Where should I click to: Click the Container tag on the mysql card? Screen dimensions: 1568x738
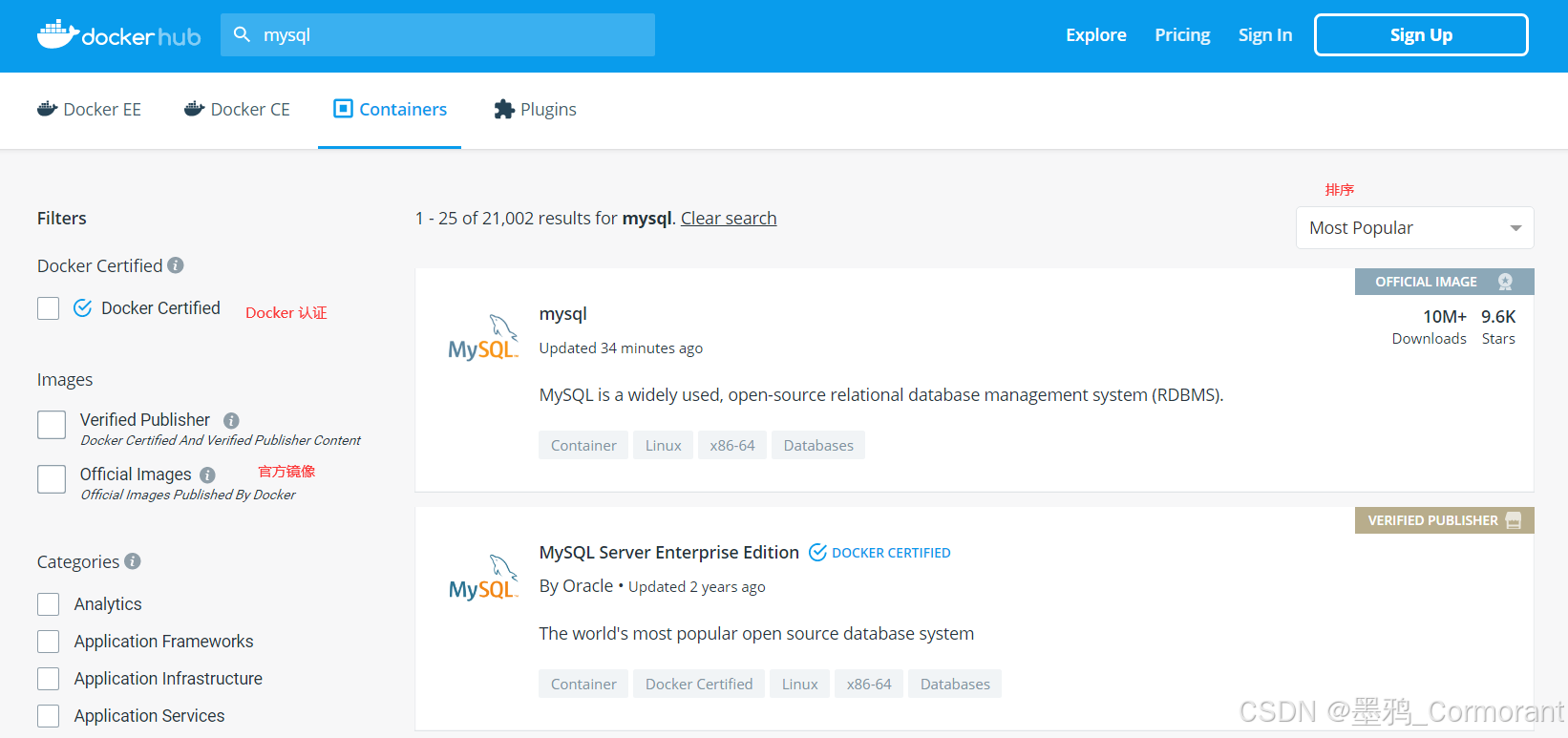coord(583,446)
